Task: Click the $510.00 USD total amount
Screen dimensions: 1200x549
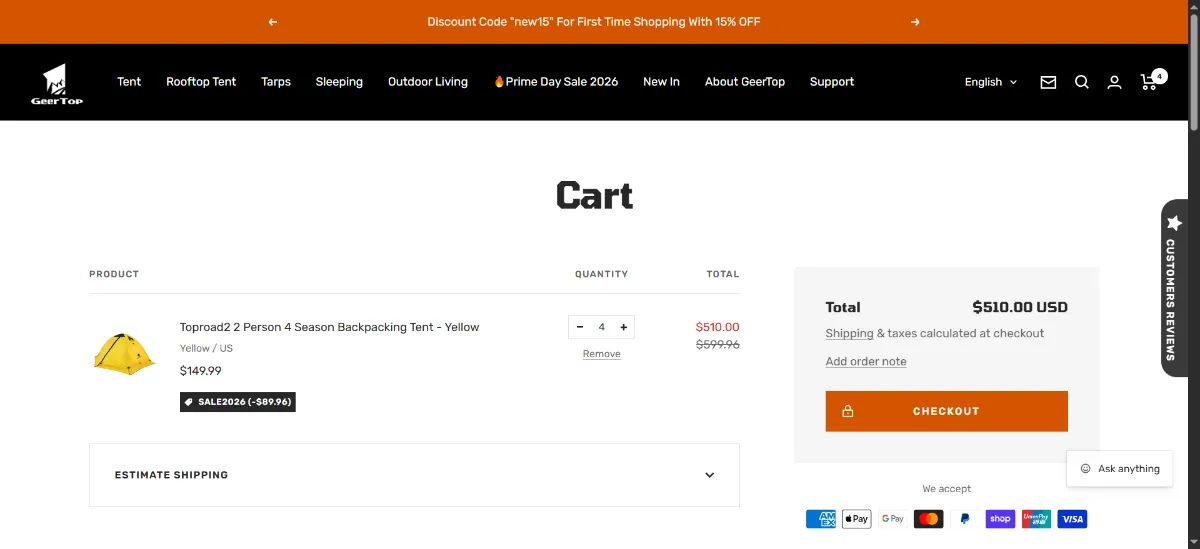Action: click(1020, 307)
